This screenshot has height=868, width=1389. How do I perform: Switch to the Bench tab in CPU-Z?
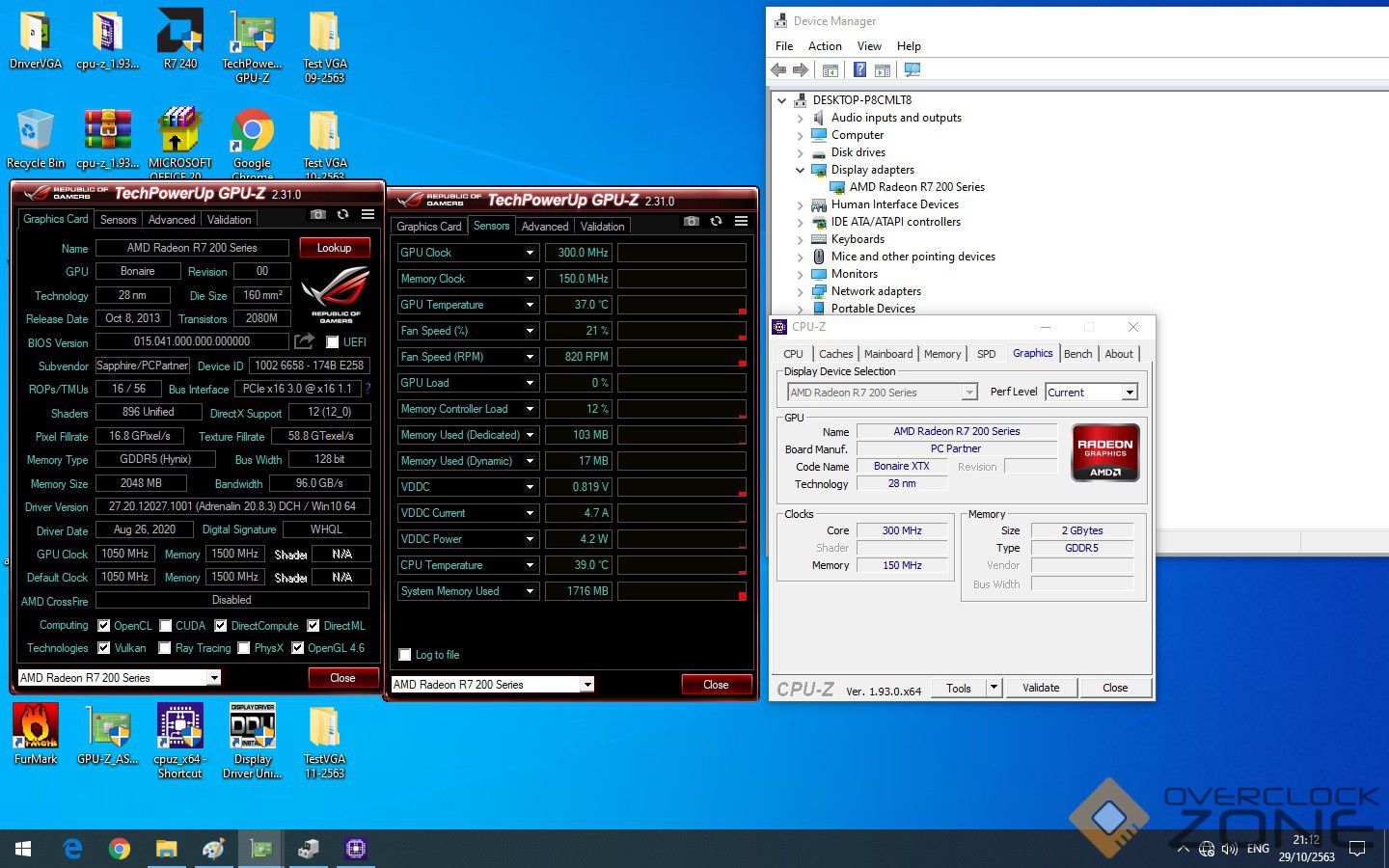(x=1077, y=354)
